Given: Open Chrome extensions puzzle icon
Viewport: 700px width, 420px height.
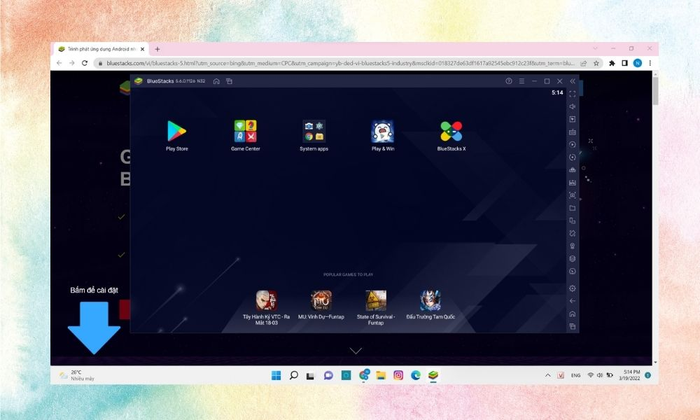Looking at the screenshot, I should pyautogui.click(x=612, y=63).
